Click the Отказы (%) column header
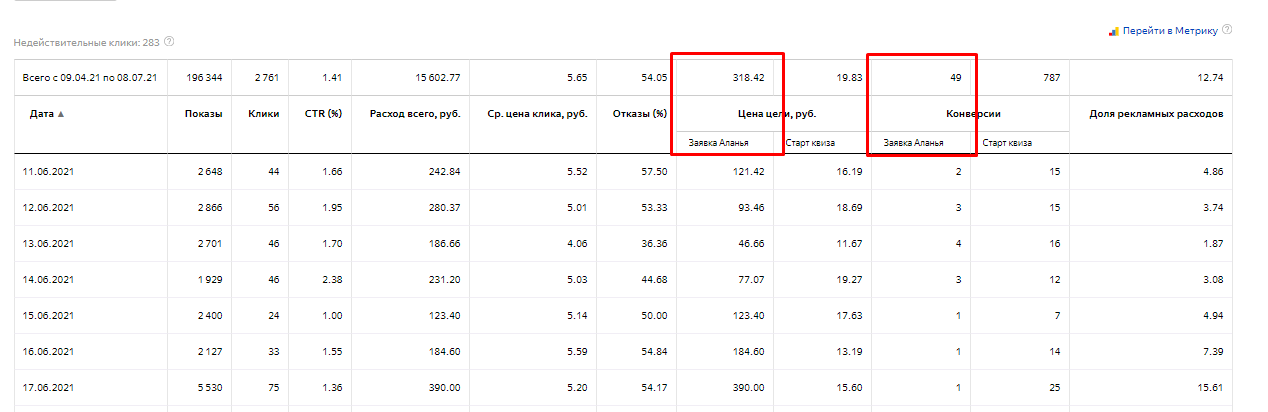1268x412 pixels. (638, 114)
